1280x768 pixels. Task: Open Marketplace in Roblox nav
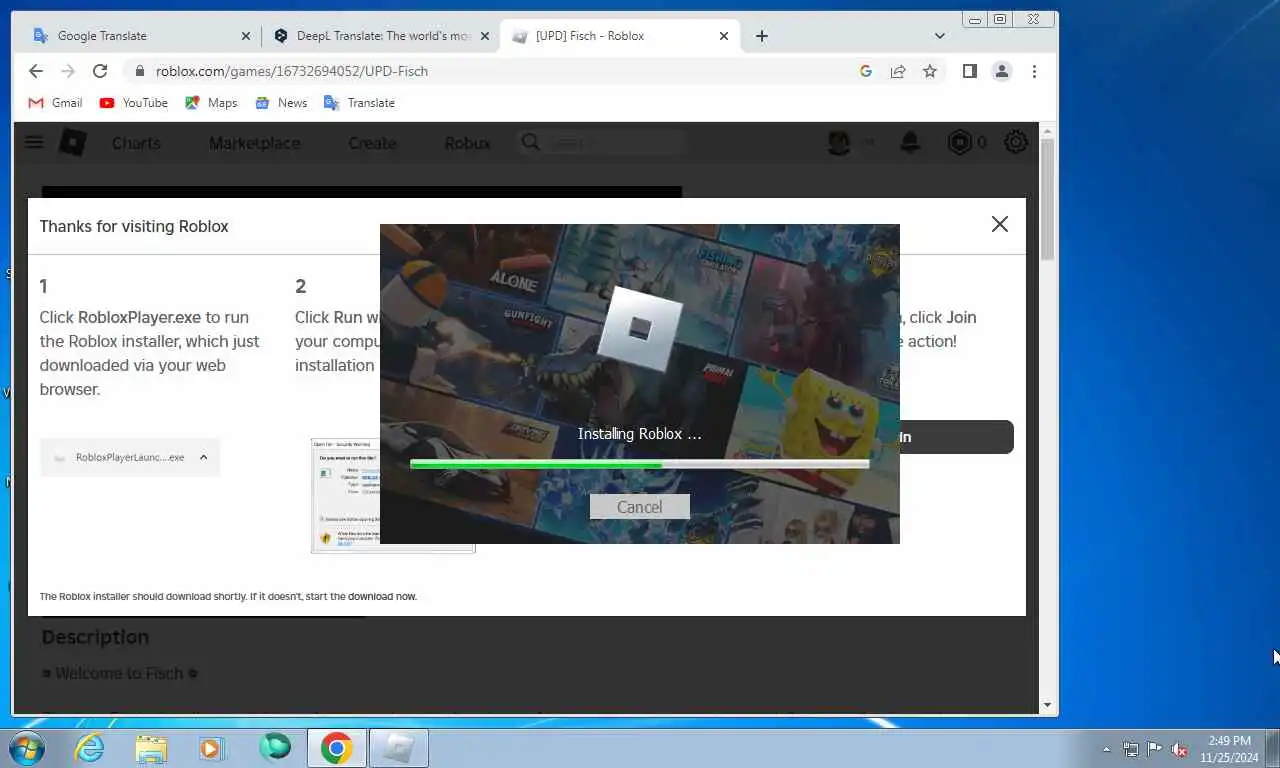click(254, 143)
